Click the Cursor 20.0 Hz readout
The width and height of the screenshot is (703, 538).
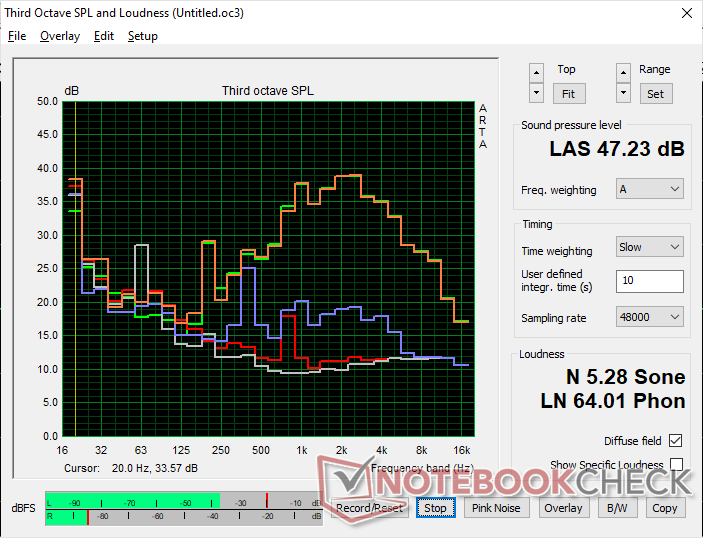coord(130,468)
